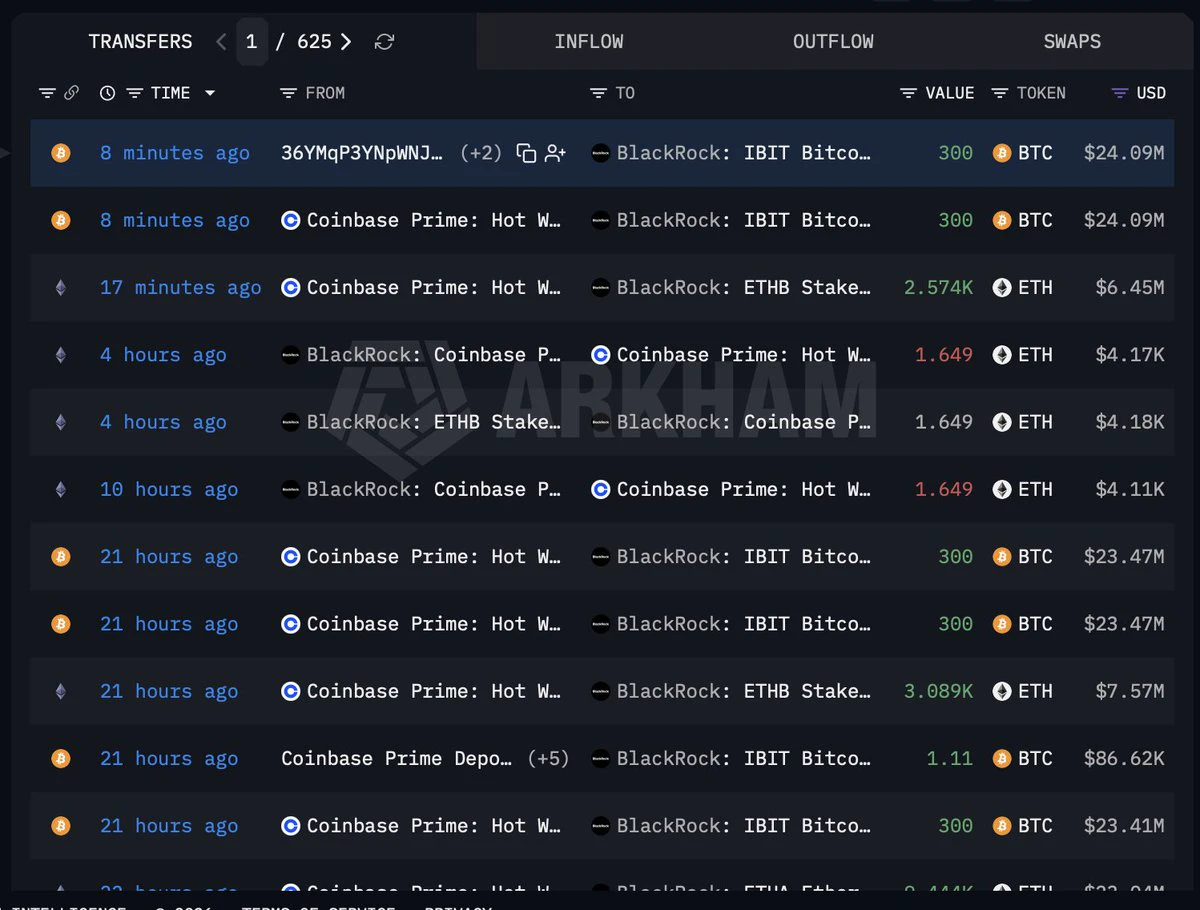Switch to the OUTFLOW tab
This screenshot has width=1200, height=910.
click(833, 42)
